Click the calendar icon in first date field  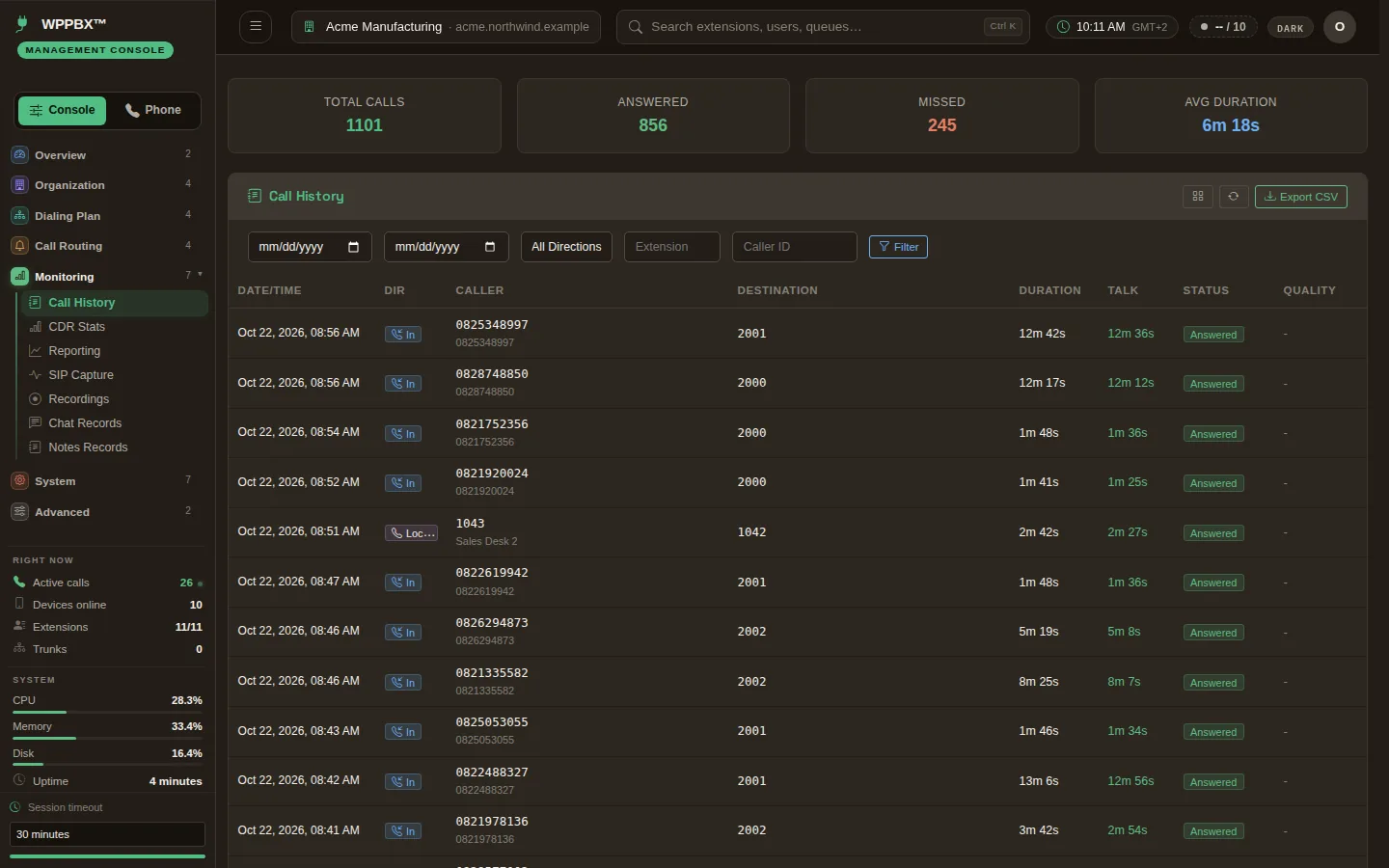tap(353, 247)
